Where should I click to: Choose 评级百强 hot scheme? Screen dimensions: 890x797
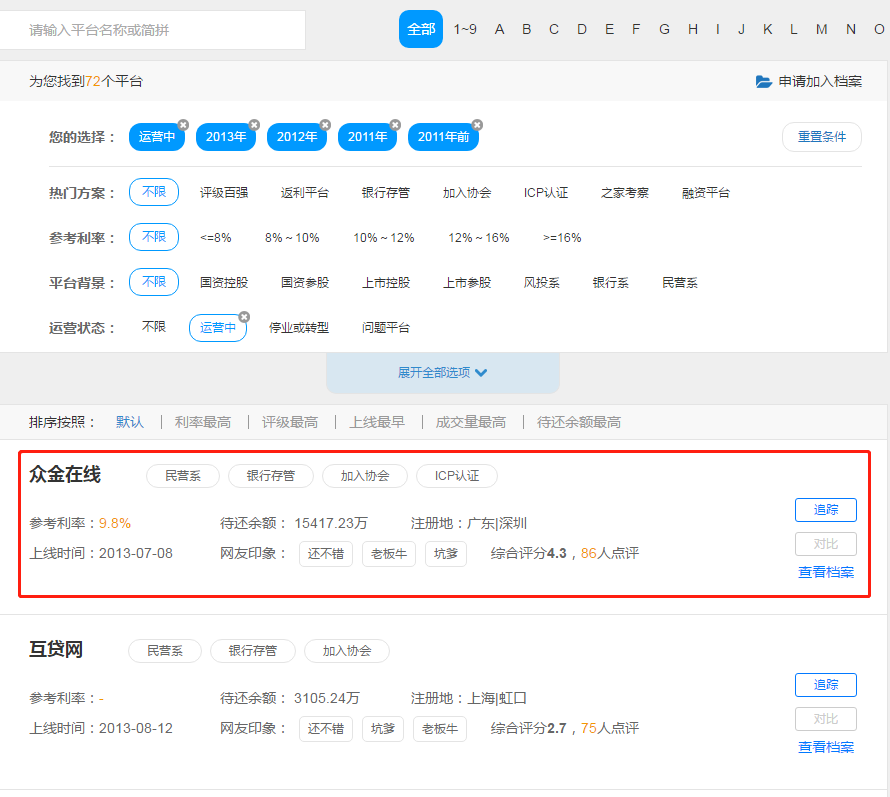pyautogui.click(x=224, y=193)
